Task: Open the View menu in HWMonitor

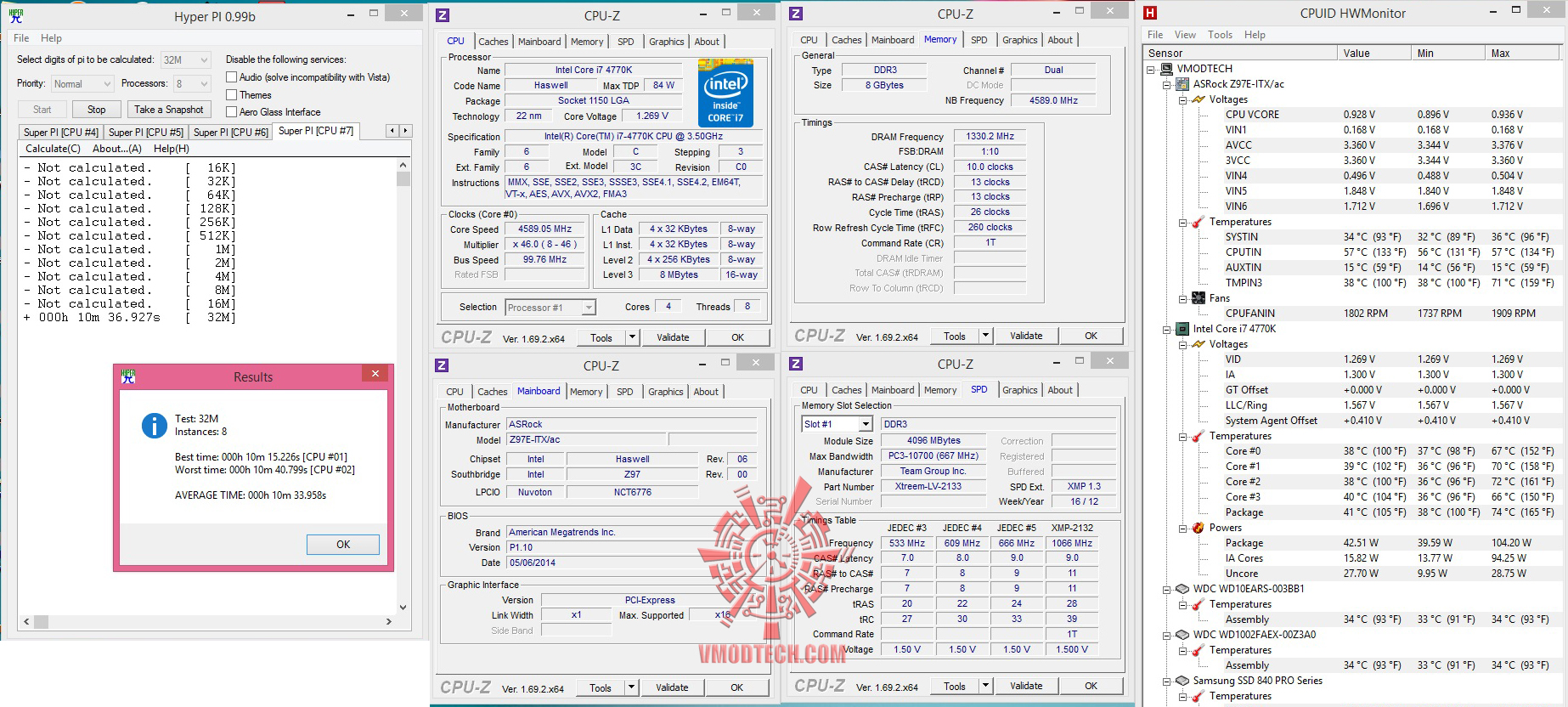Action: pos(1185,35)
